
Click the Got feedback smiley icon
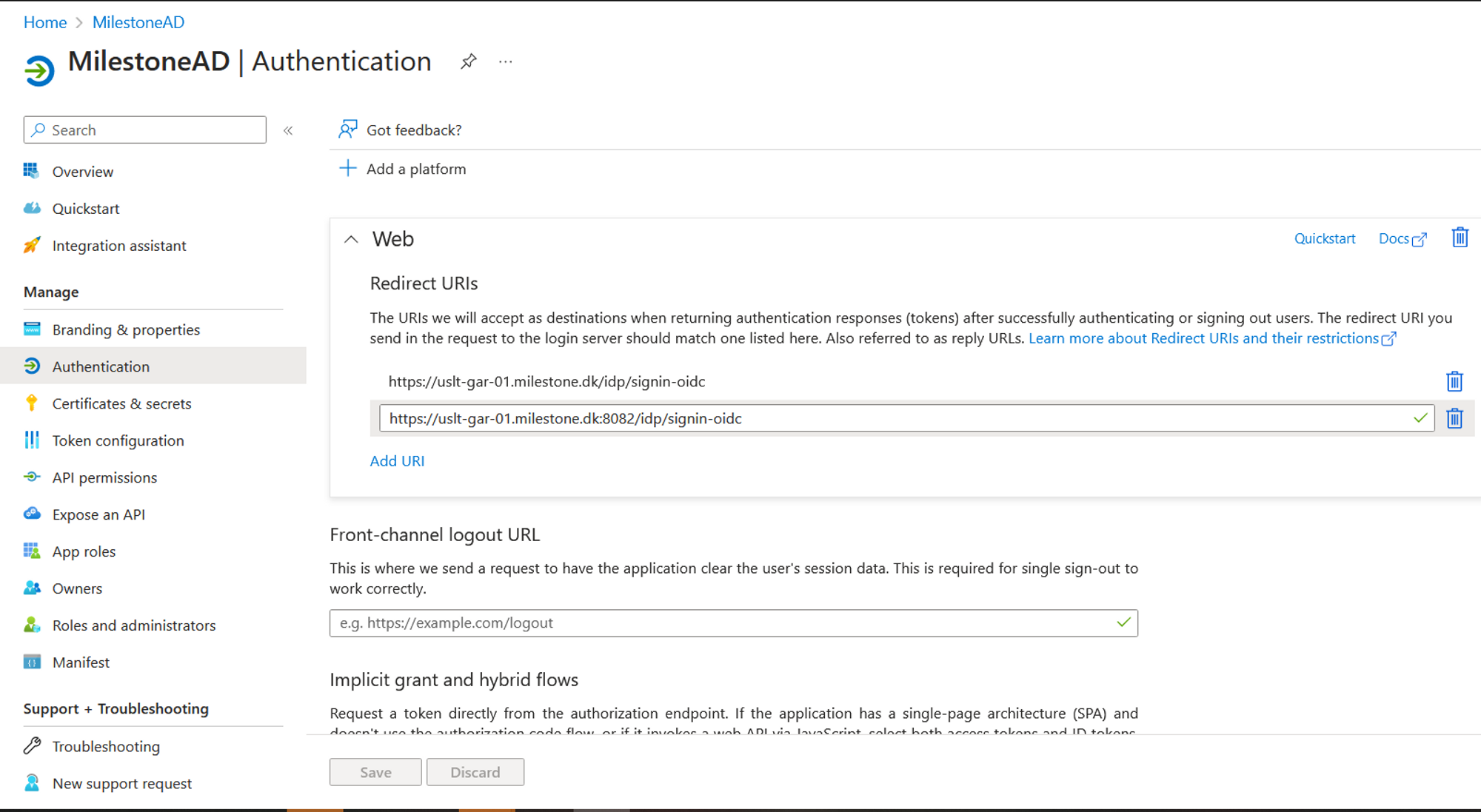[x=347, y=129]
